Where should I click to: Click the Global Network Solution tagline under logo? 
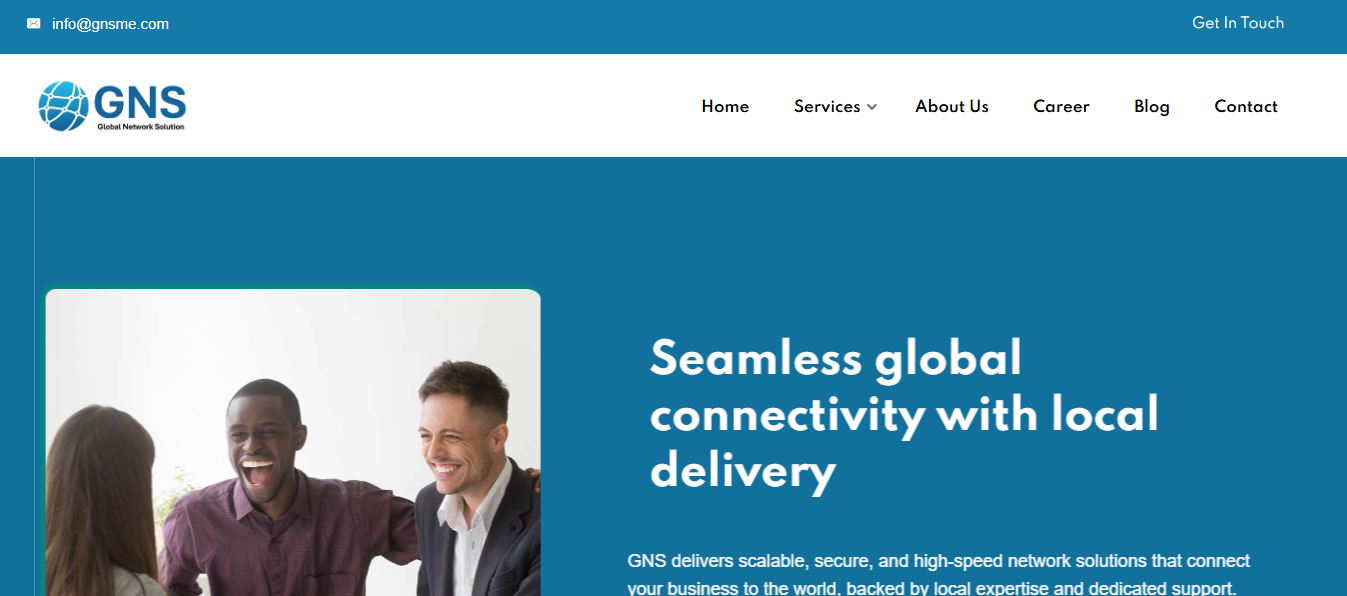pyautogui.click(x=141, y=127)
